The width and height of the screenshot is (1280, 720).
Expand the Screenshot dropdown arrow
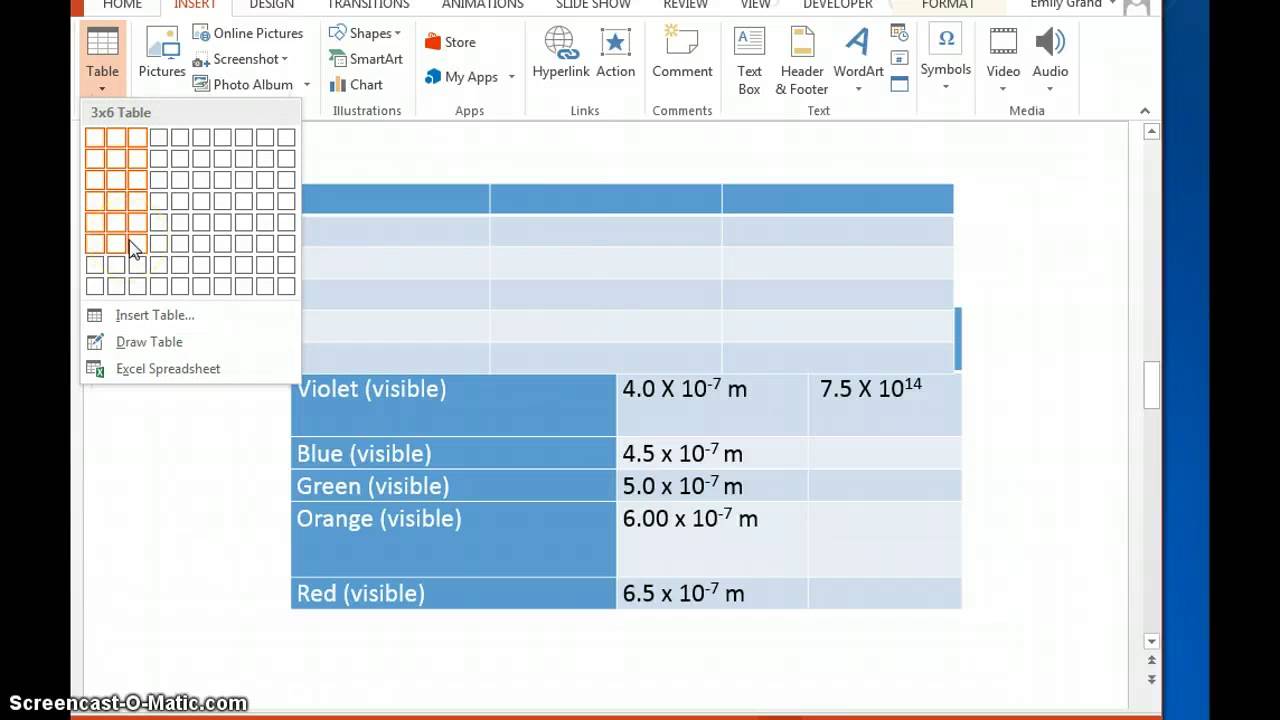coord(285,60)
